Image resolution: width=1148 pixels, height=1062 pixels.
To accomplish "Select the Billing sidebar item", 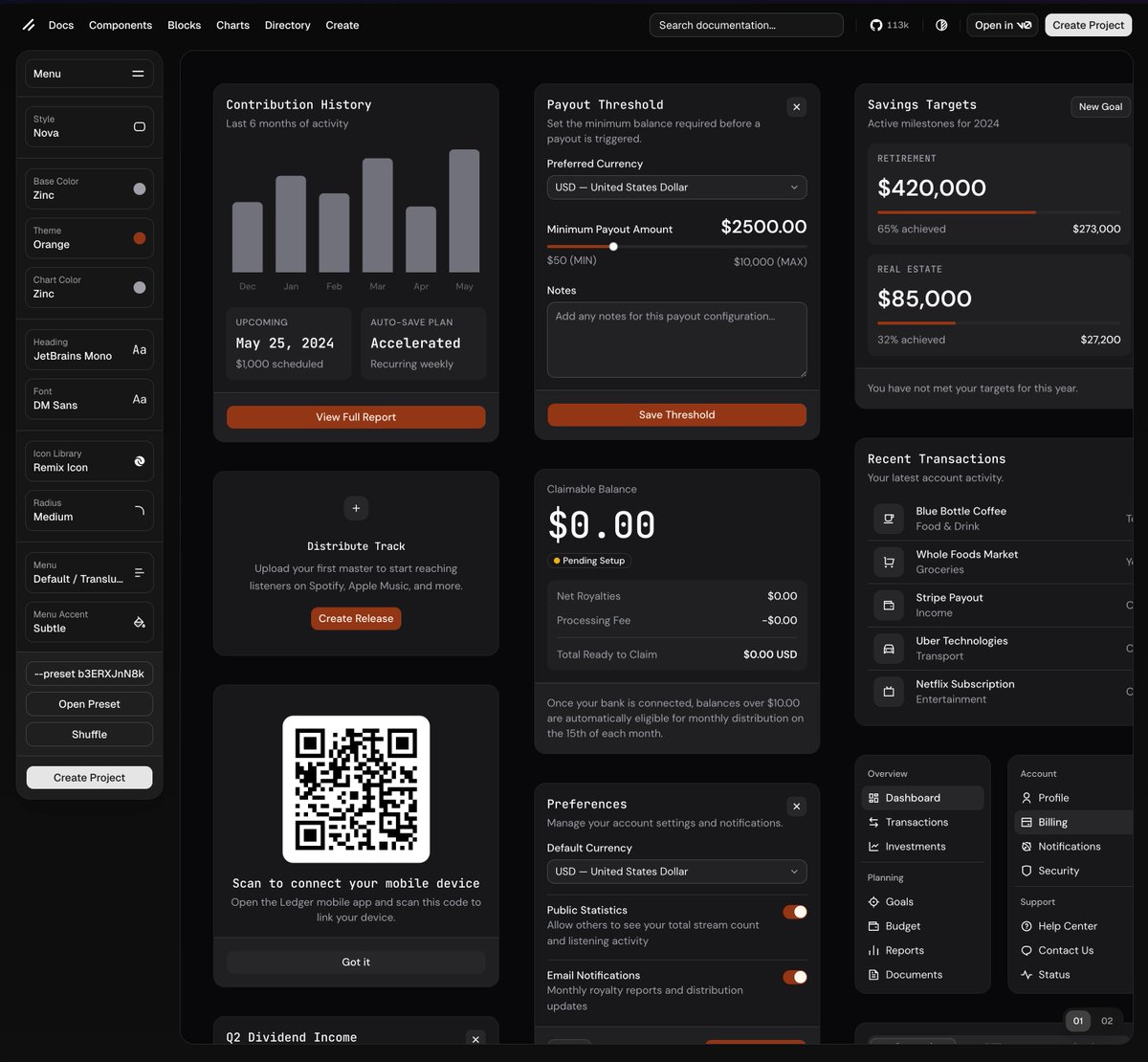I will coord(1072,822).
